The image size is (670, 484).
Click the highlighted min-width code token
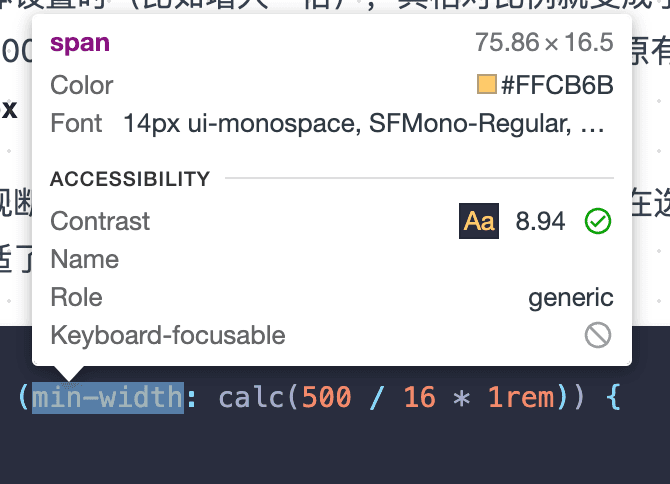108,397
